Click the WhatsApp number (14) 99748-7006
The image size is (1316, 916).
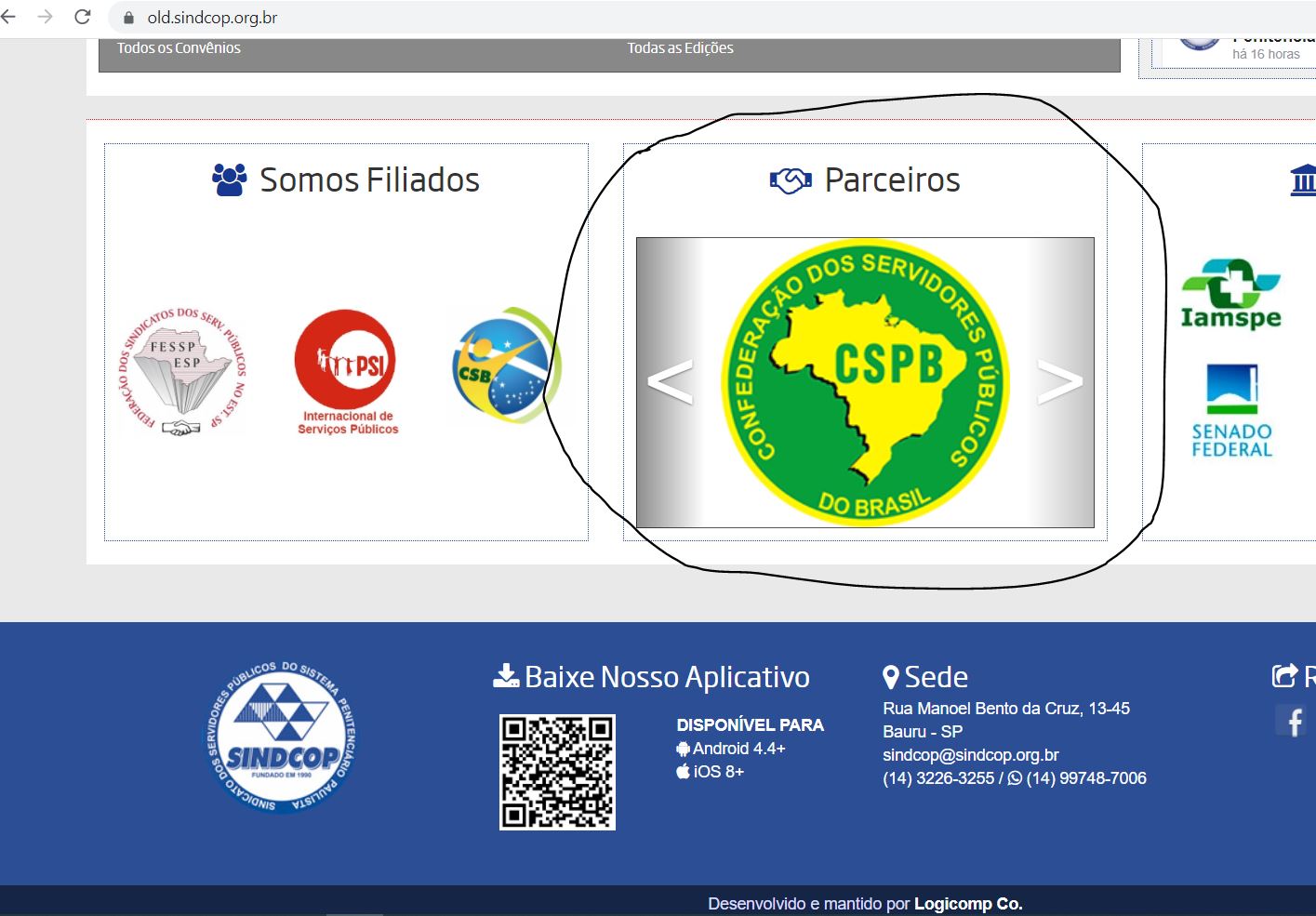click(x=1085, y=778)
